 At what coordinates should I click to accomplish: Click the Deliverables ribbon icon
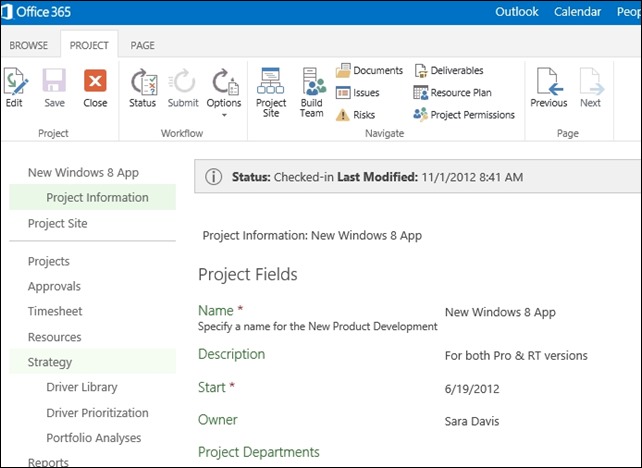449,71
